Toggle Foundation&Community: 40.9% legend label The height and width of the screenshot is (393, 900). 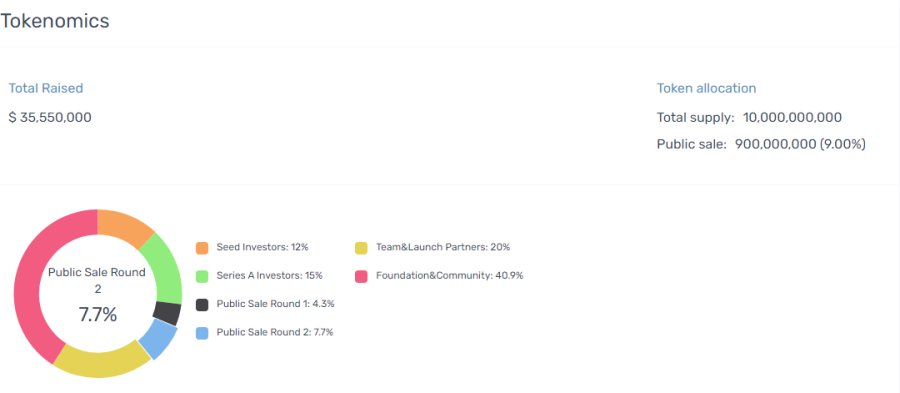[449, 275]
